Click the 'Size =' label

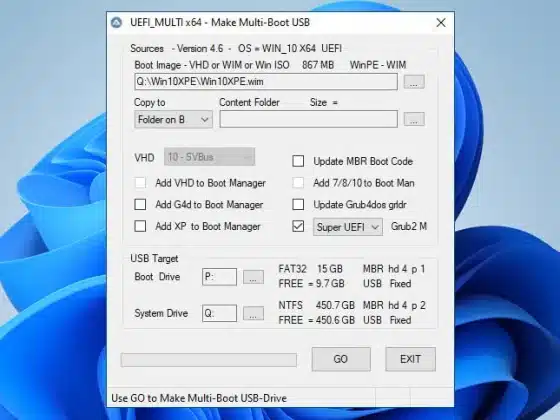pyautogui.click(x=324, y=102)
